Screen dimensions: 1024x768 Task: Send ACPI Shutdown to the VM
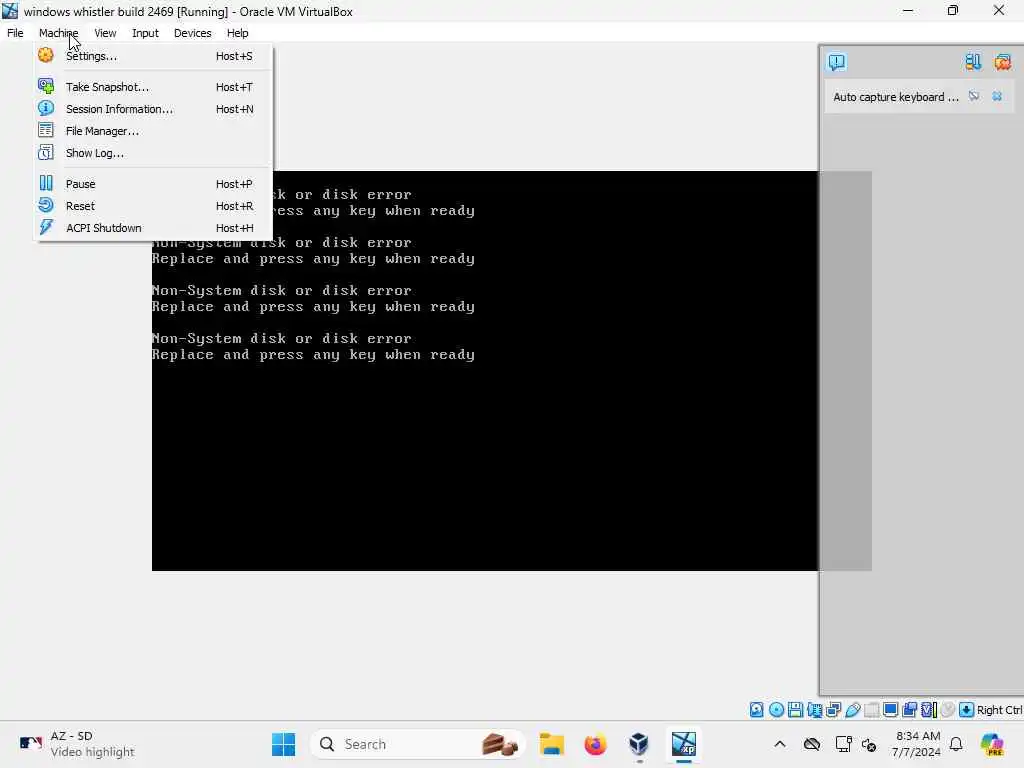point(154,228)
